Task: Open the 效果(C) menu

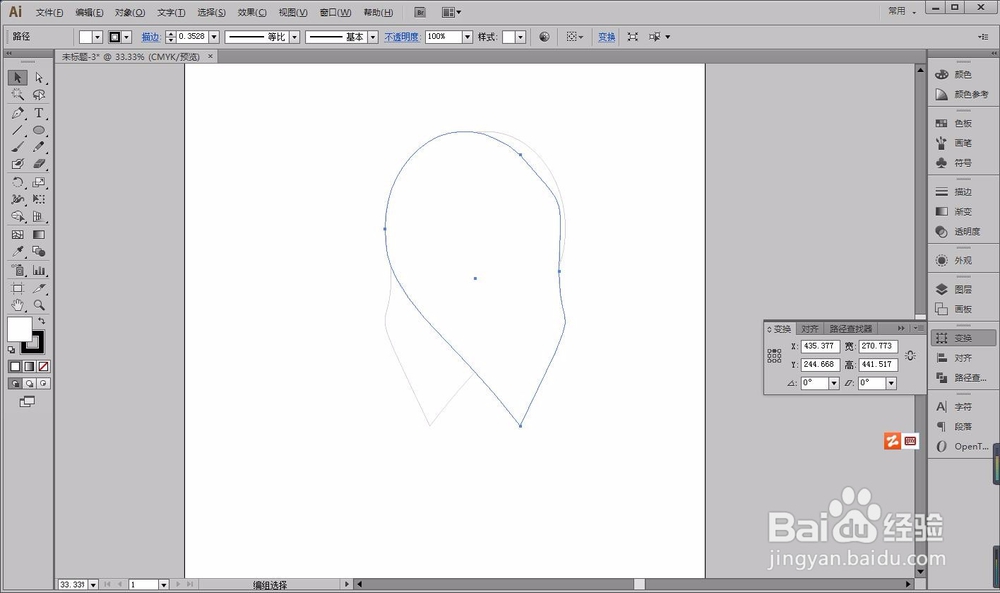Action: [x=252, y=13]
